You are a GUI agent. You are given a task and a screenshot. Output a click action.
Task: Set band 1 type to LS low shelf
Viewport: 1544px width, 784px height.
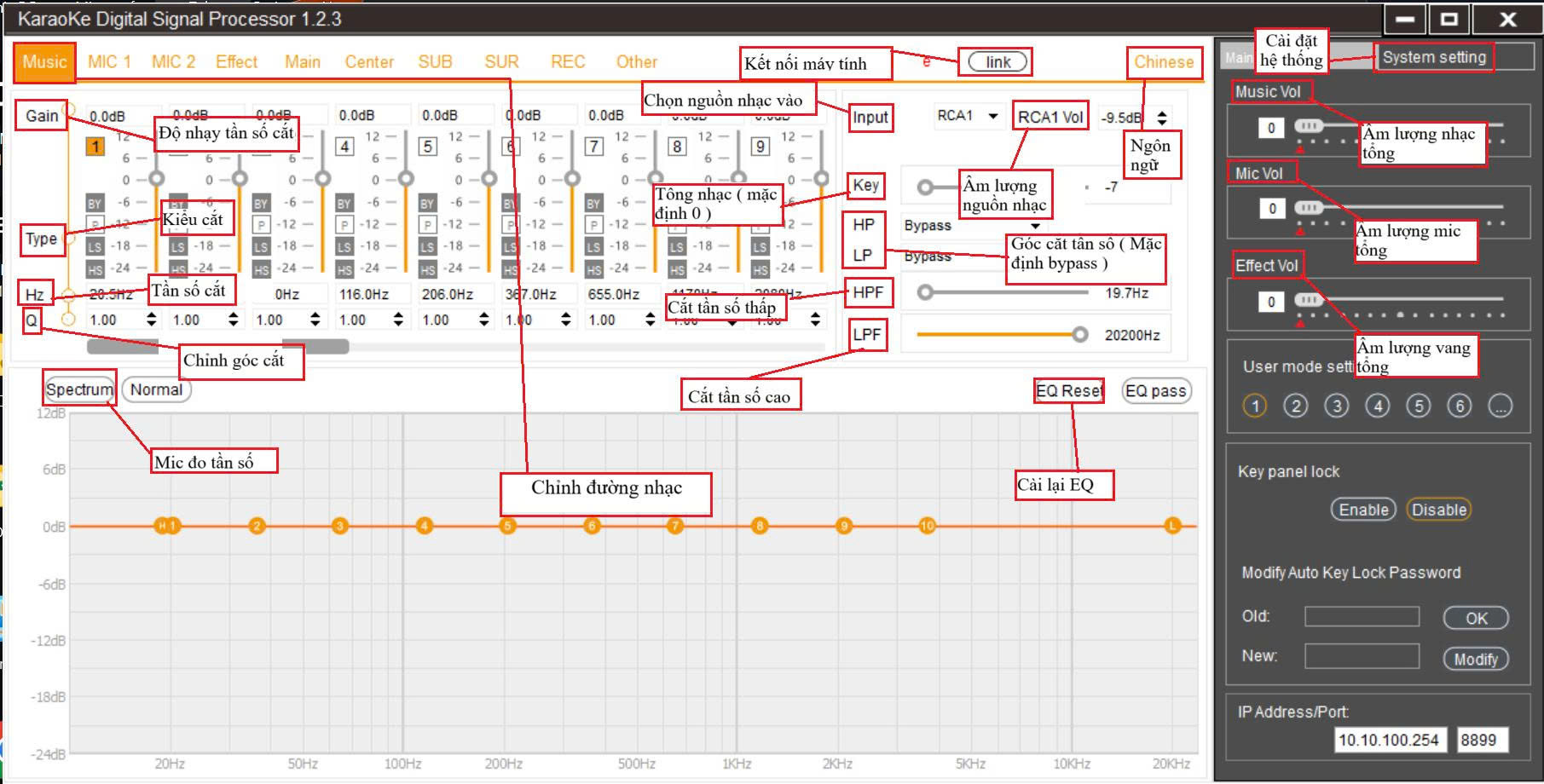coord(95,247)
